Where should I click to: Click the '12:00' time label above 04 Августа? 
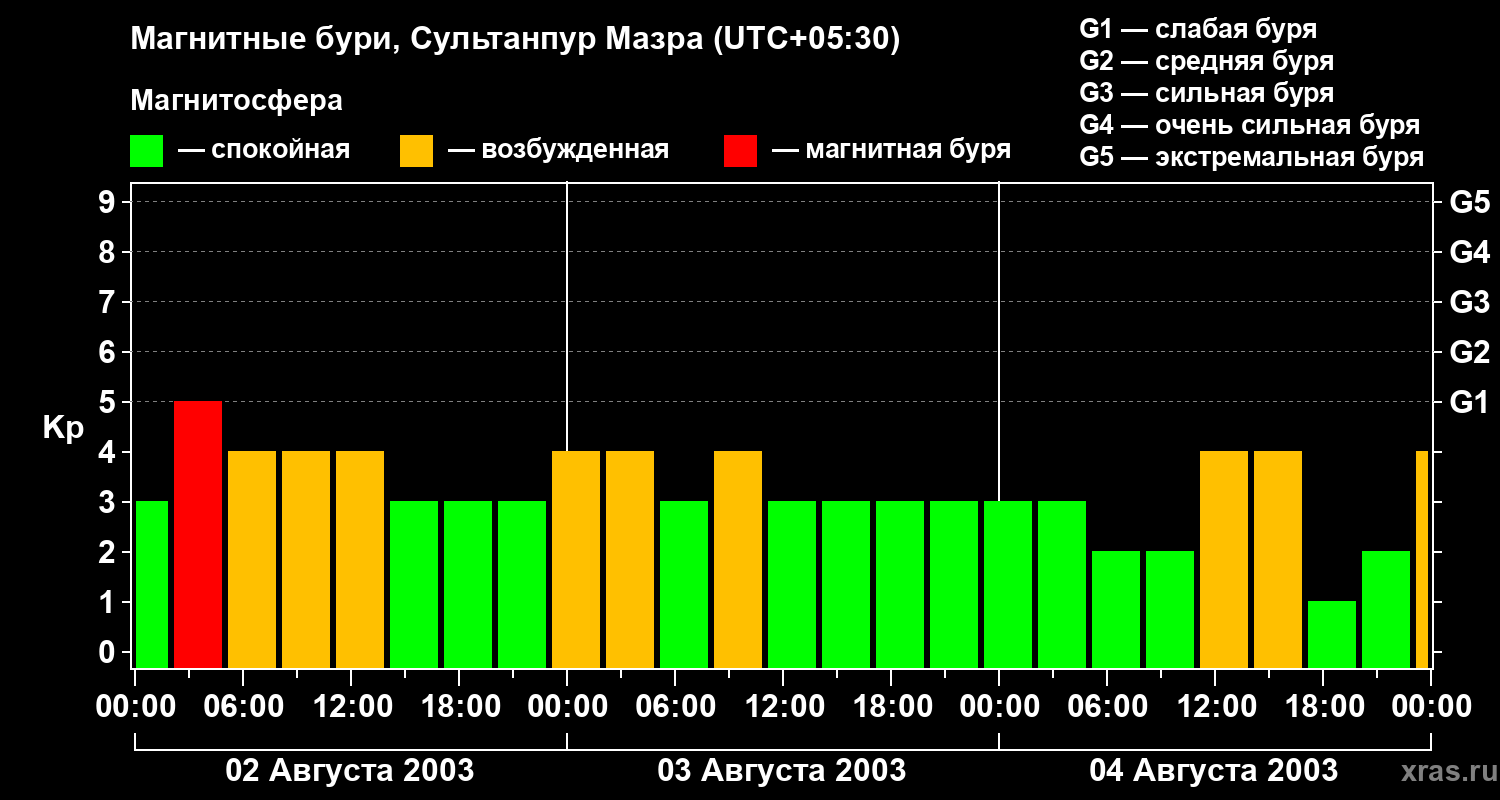[x=1215, y=707]
